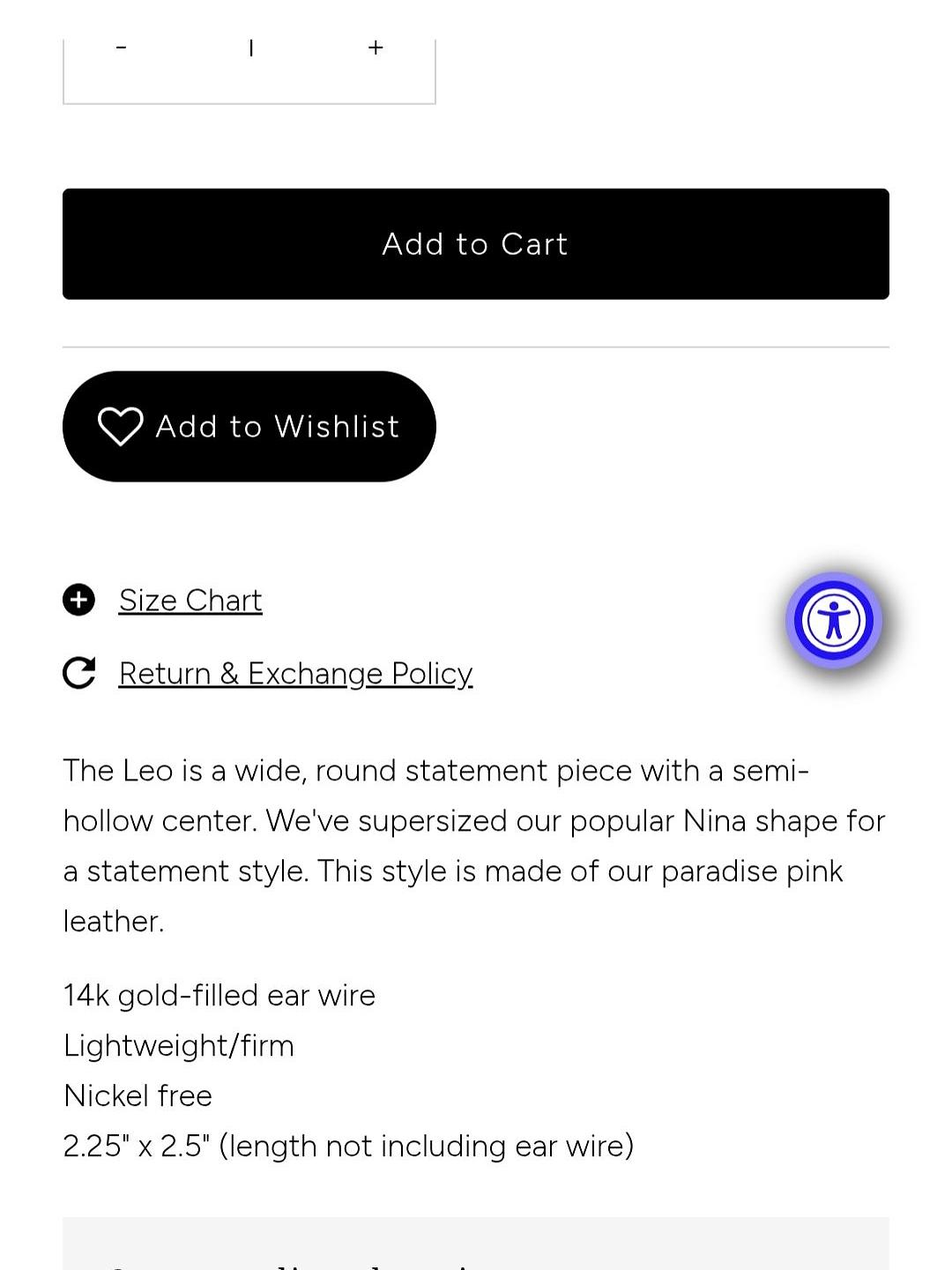
Task: Click the circular arrow return icon
Action: 79,673
